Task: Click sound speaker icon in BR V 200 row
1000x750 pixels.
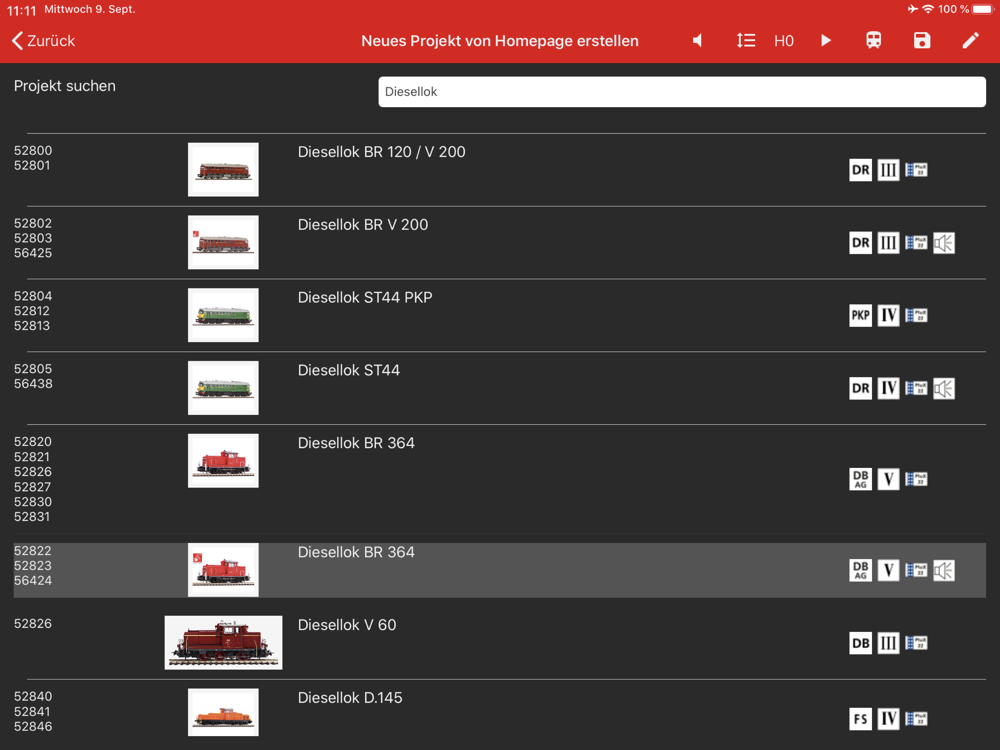Action: tap(944, 243)
